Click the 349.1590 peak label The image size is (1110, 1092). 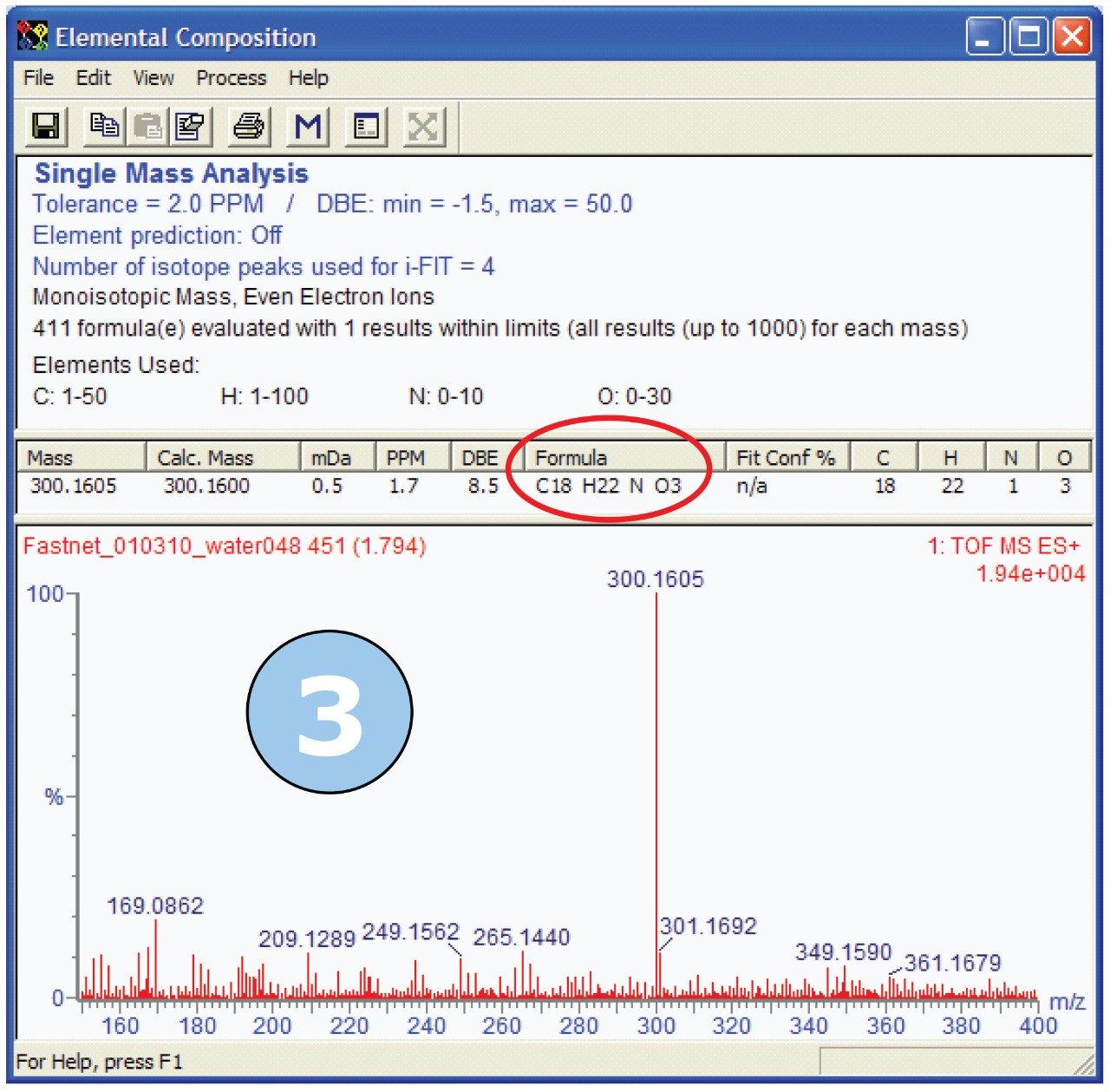843,951
